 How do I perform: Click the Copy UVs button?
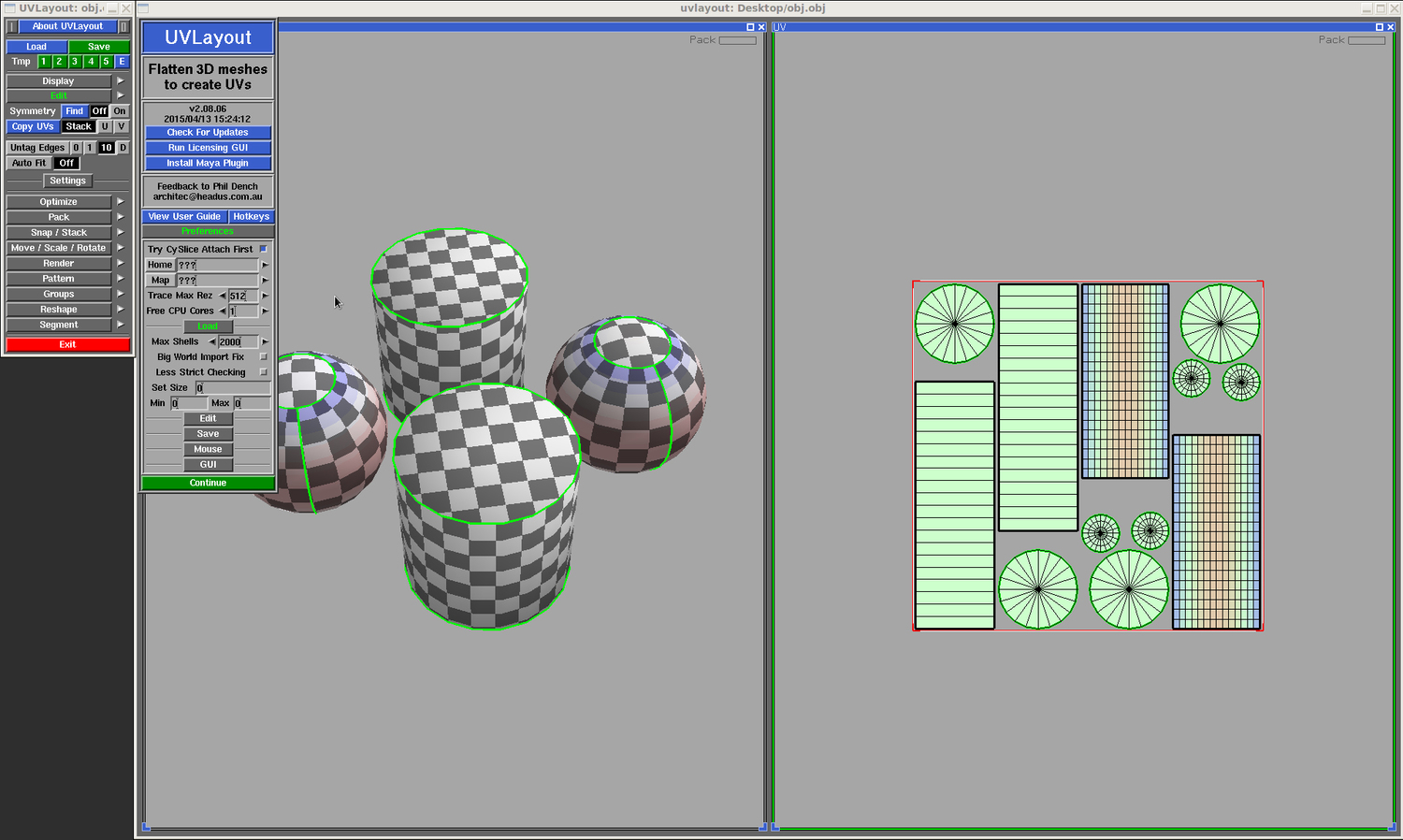(33, 126)
